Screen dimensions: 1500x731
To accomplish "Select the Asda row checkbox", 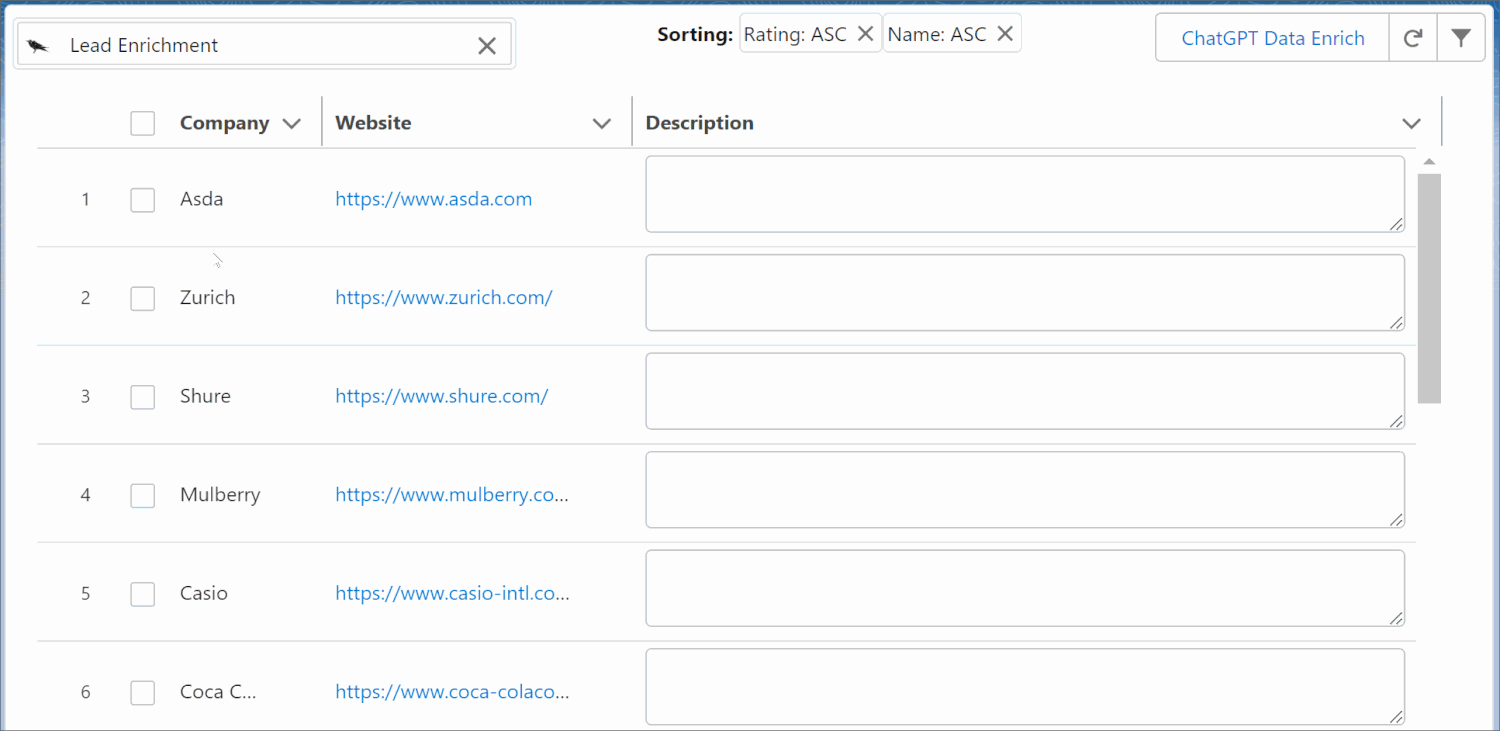I will coord(143,199).
